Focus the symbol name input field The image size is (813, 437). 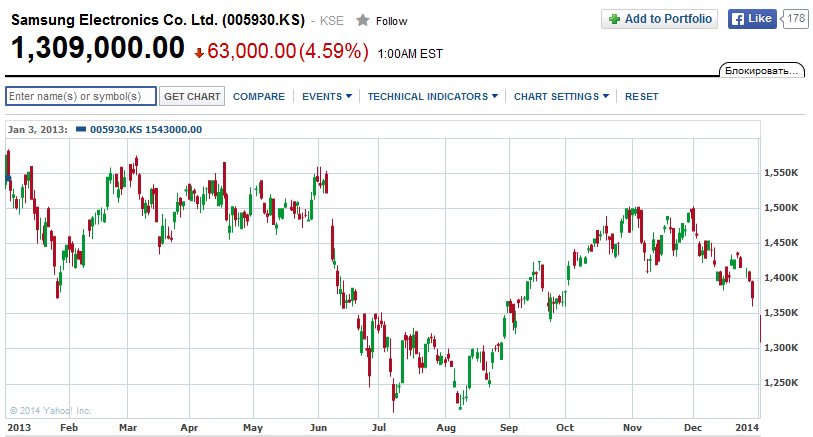(81, 96)
